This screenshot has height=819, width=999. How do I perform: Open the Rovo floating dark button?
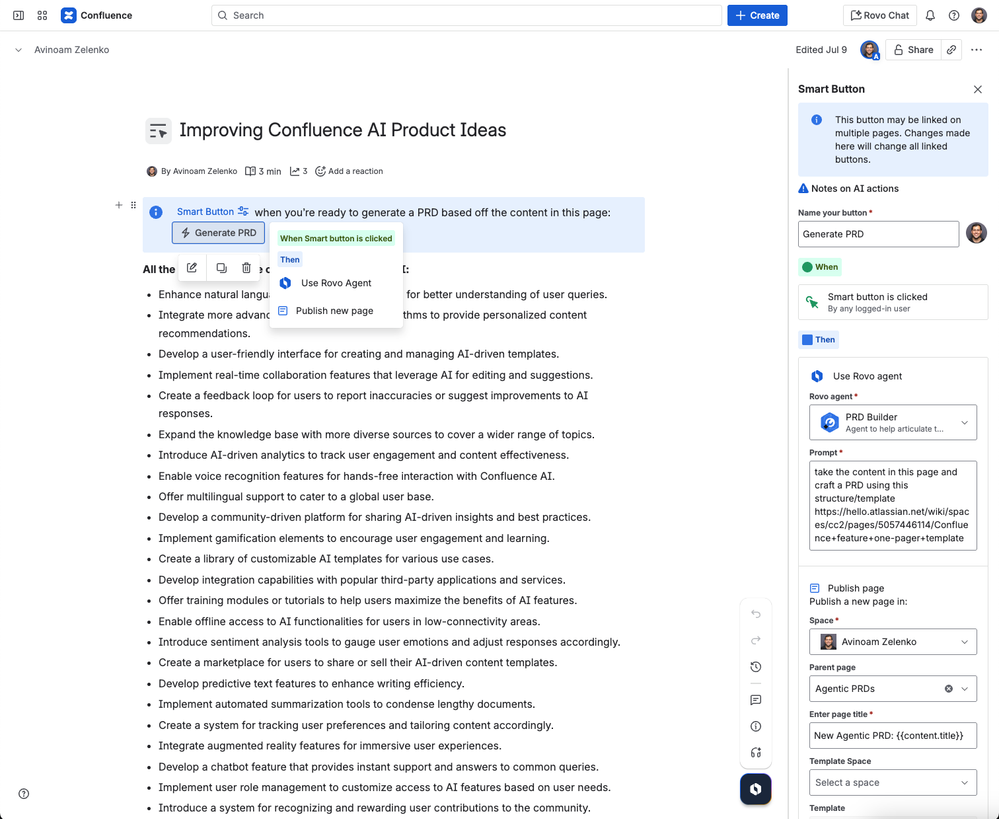[756, 789]
